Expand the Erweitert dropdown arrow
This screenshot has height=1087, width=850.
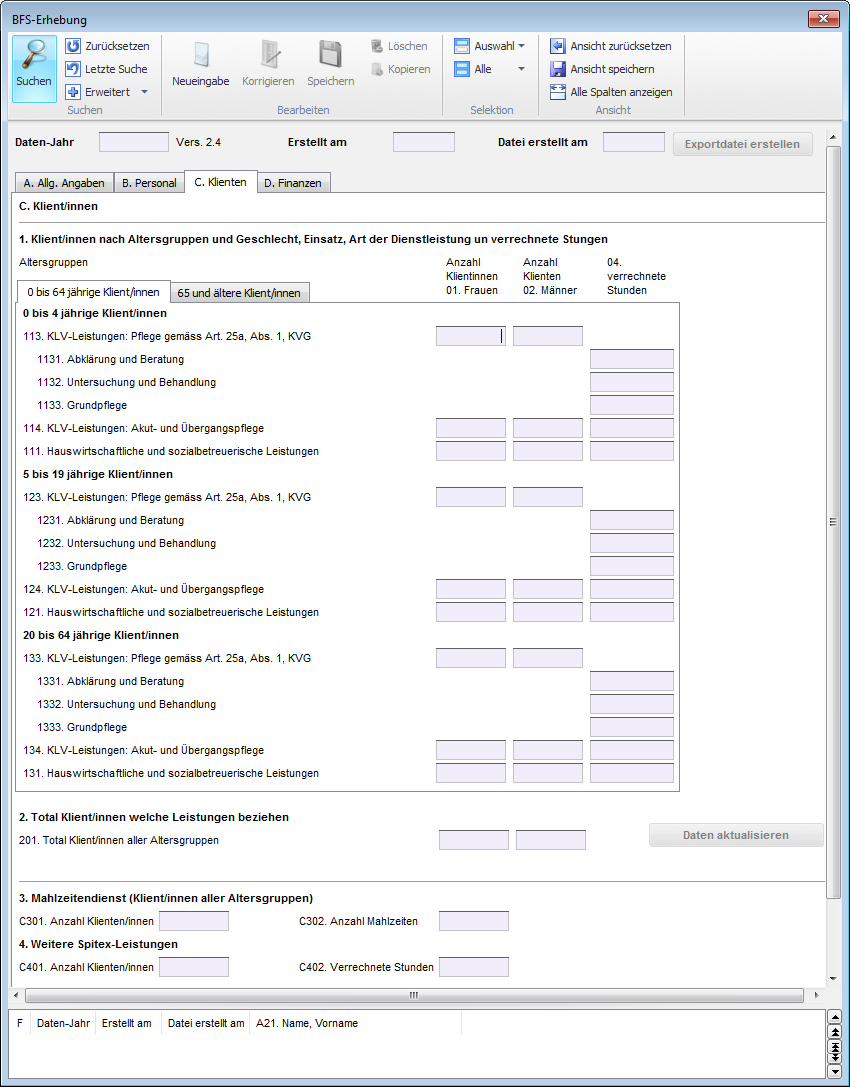click(x=144, y=92)
